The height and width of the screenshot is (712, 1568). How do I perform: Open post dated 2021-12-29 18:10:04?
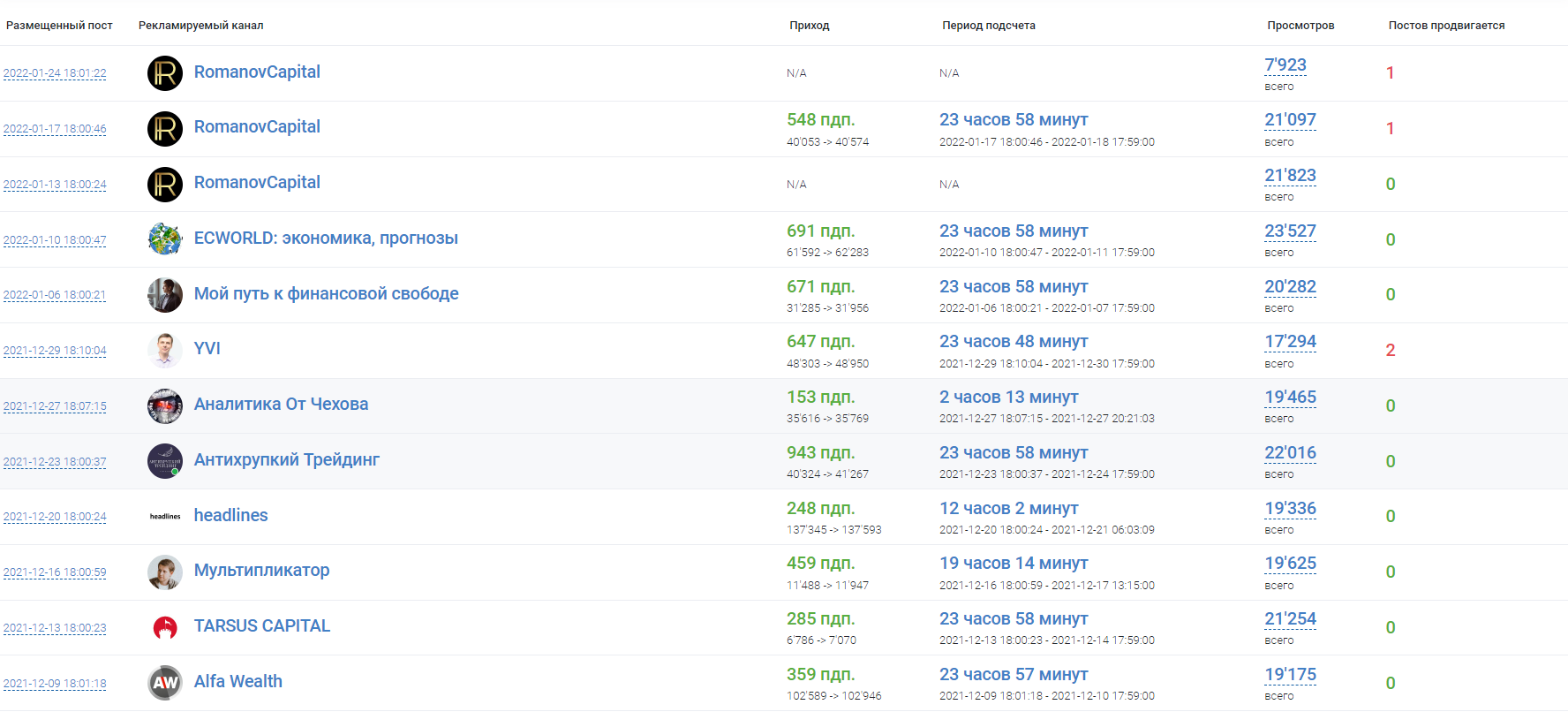pos(55,351)
